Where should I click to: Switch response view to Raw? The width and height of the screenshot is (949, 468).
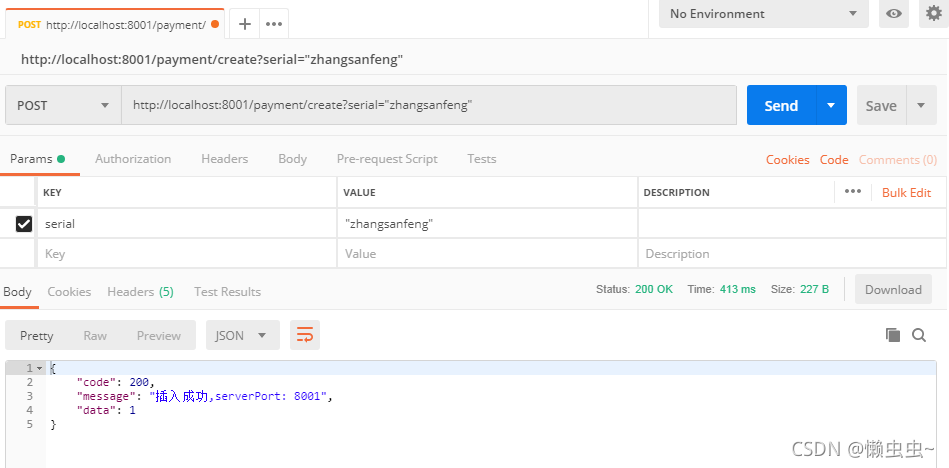pos(95,335)
